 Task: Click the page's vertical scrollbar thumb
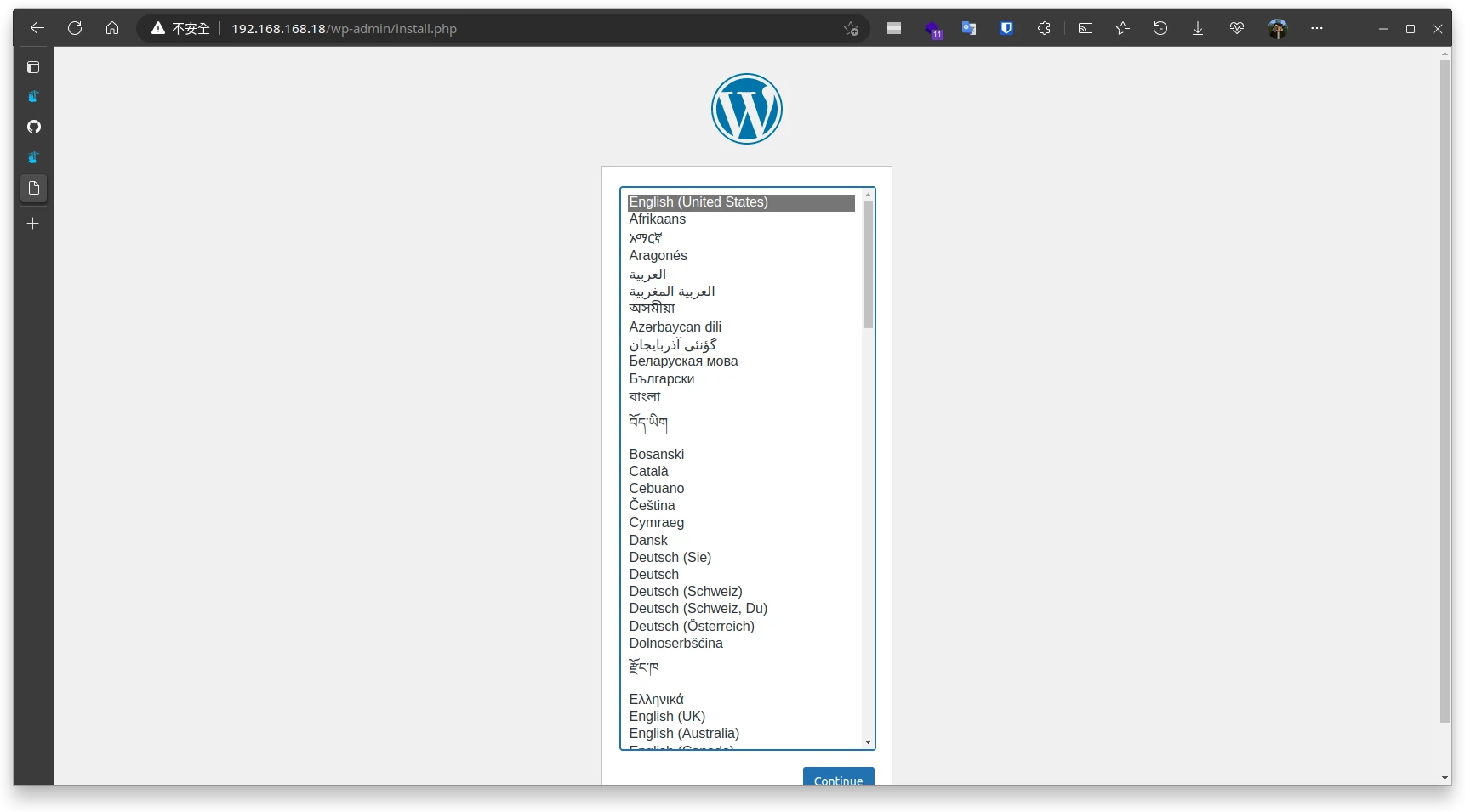point(1445,391)
